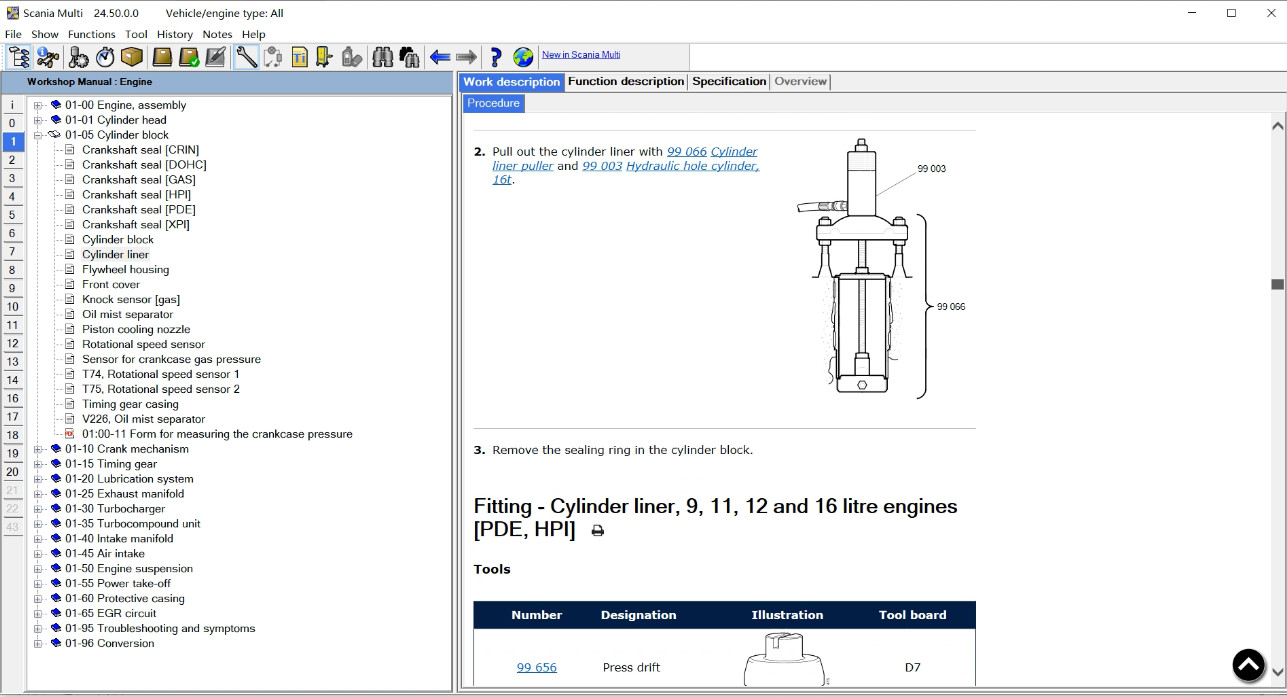Open the History menu
The height and width of the screenshot is (697, 1287).
[x=175, y=34]
